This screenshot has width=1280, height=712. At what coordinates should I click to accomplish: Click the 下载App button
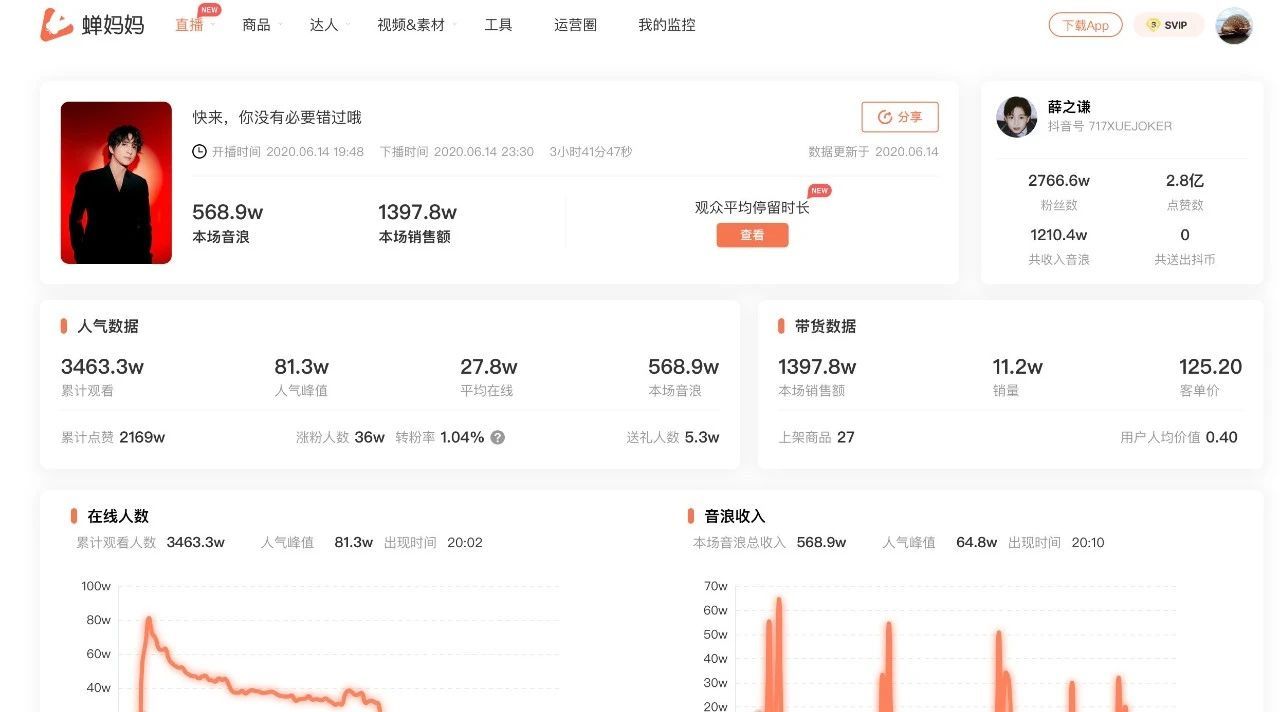[x=1085, y=25]
